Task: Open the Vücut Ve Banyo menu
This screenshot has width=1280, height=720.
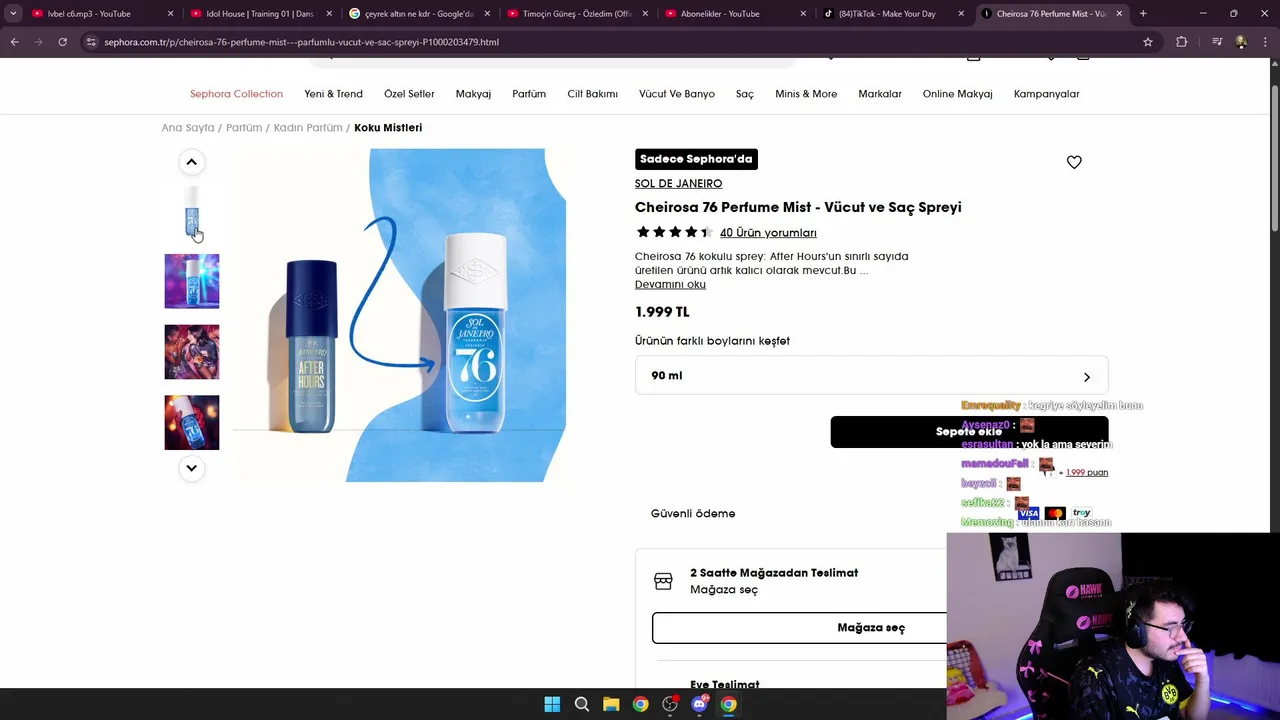Action: 677,94
